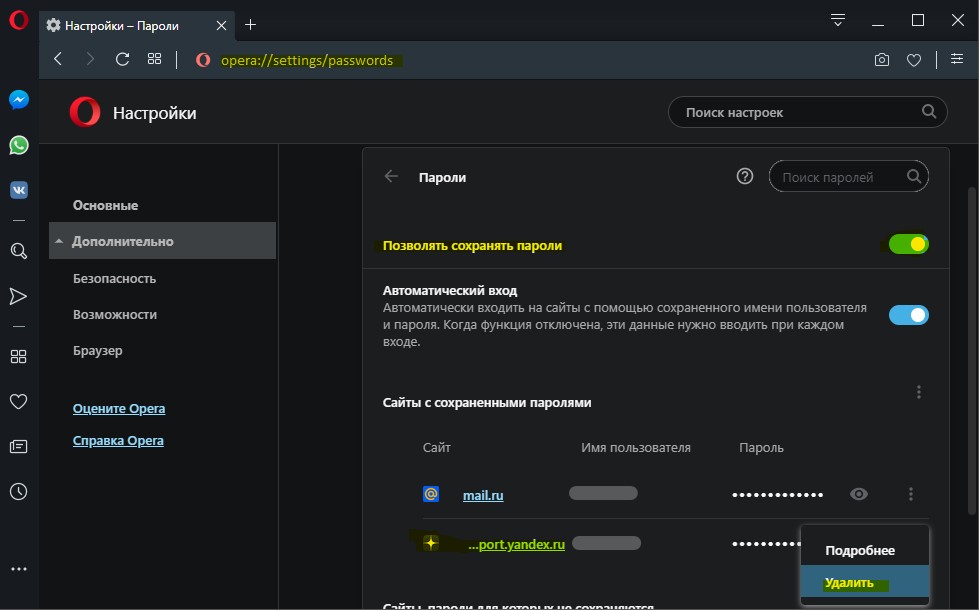Screen dimensions: 979x610
Task: Open Personal News in sidebar
Action: pyautogui.click(x=19, y=446)
